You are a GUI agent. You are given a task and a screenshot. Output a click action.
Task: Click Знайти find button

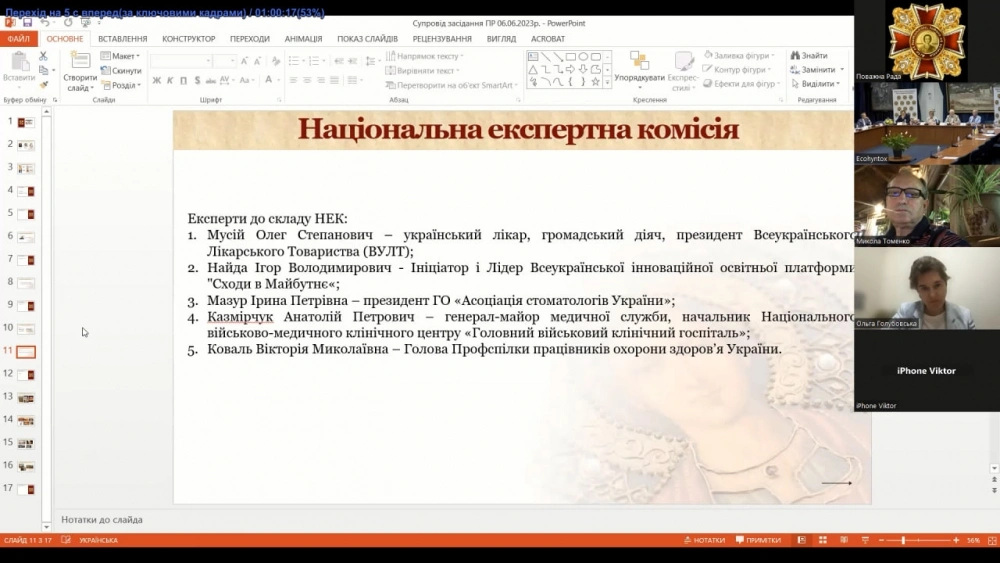[809, 55]
